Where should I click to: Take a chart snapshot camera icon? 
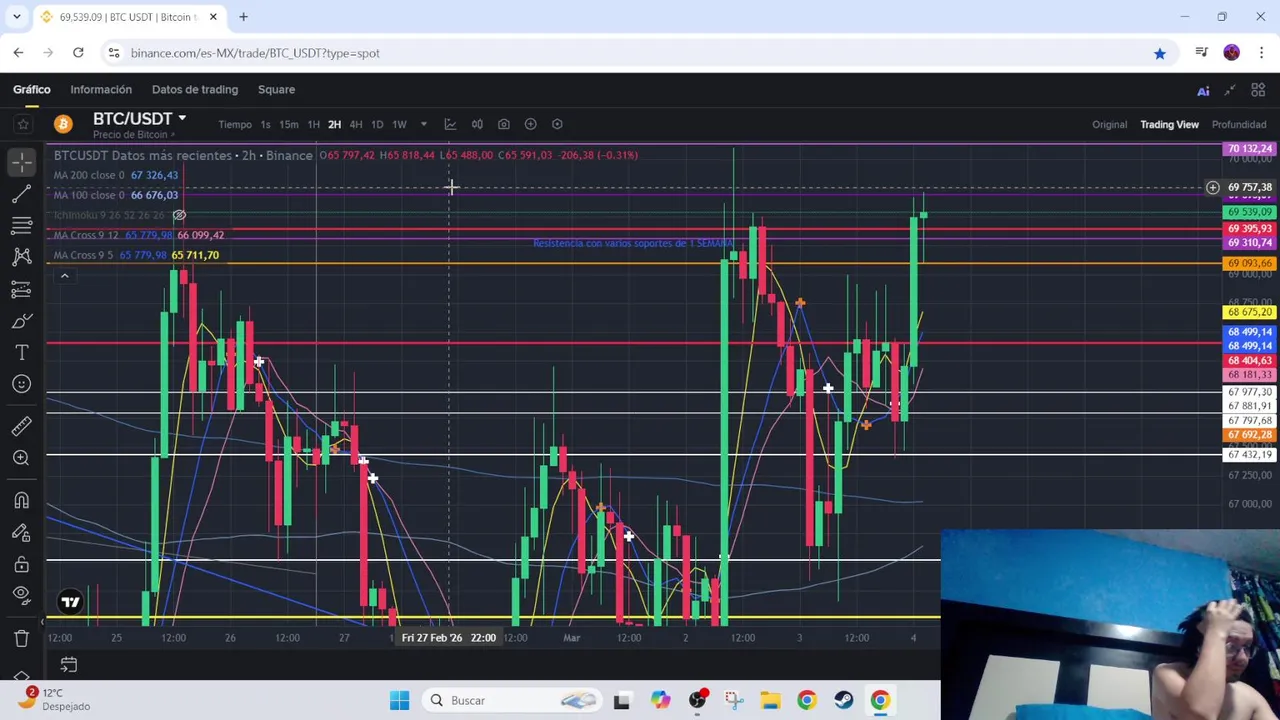pos(504,124)
